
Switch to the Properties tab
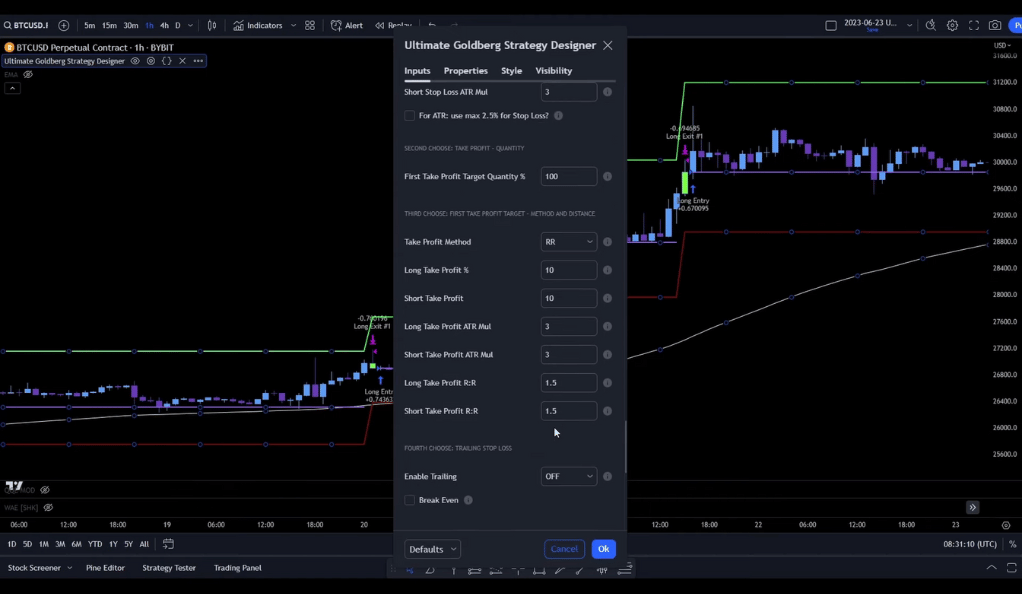tap(465, 70)
